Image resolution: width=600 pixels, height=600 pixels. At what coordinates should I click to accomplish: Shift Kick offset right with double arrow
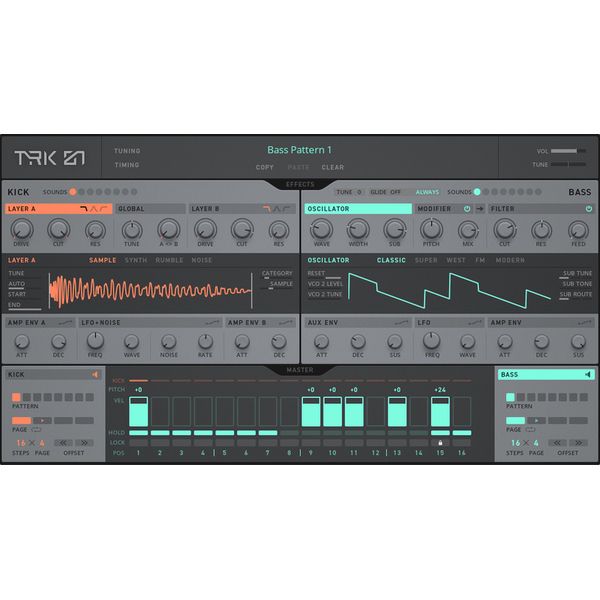coord(84,443)
